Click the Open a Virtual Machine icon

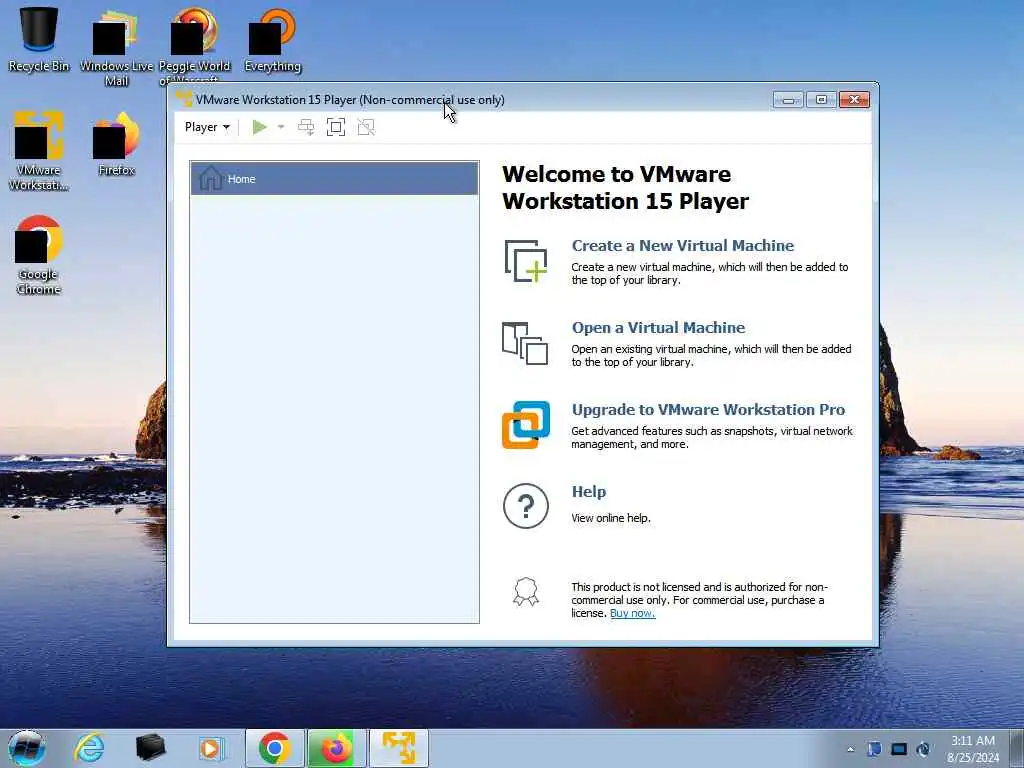click(x=525, y=343)
